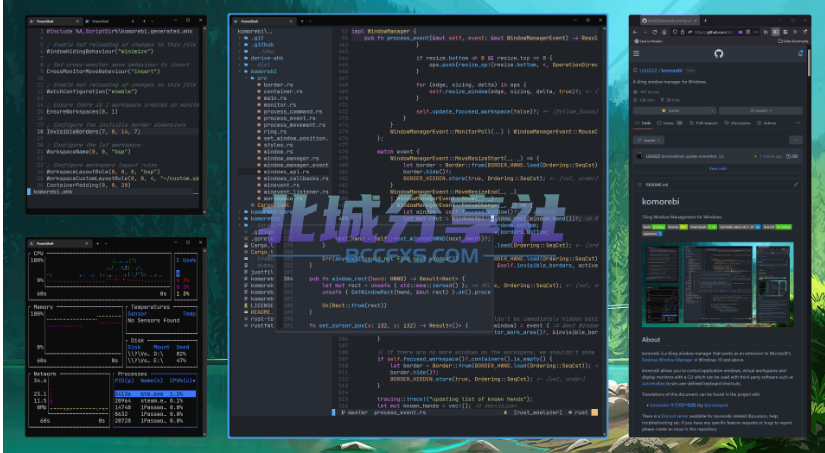The width and height of the screenshot is (825, 453).
Task: Click the View code link on GitHub
Action: (x=718, y=168)
